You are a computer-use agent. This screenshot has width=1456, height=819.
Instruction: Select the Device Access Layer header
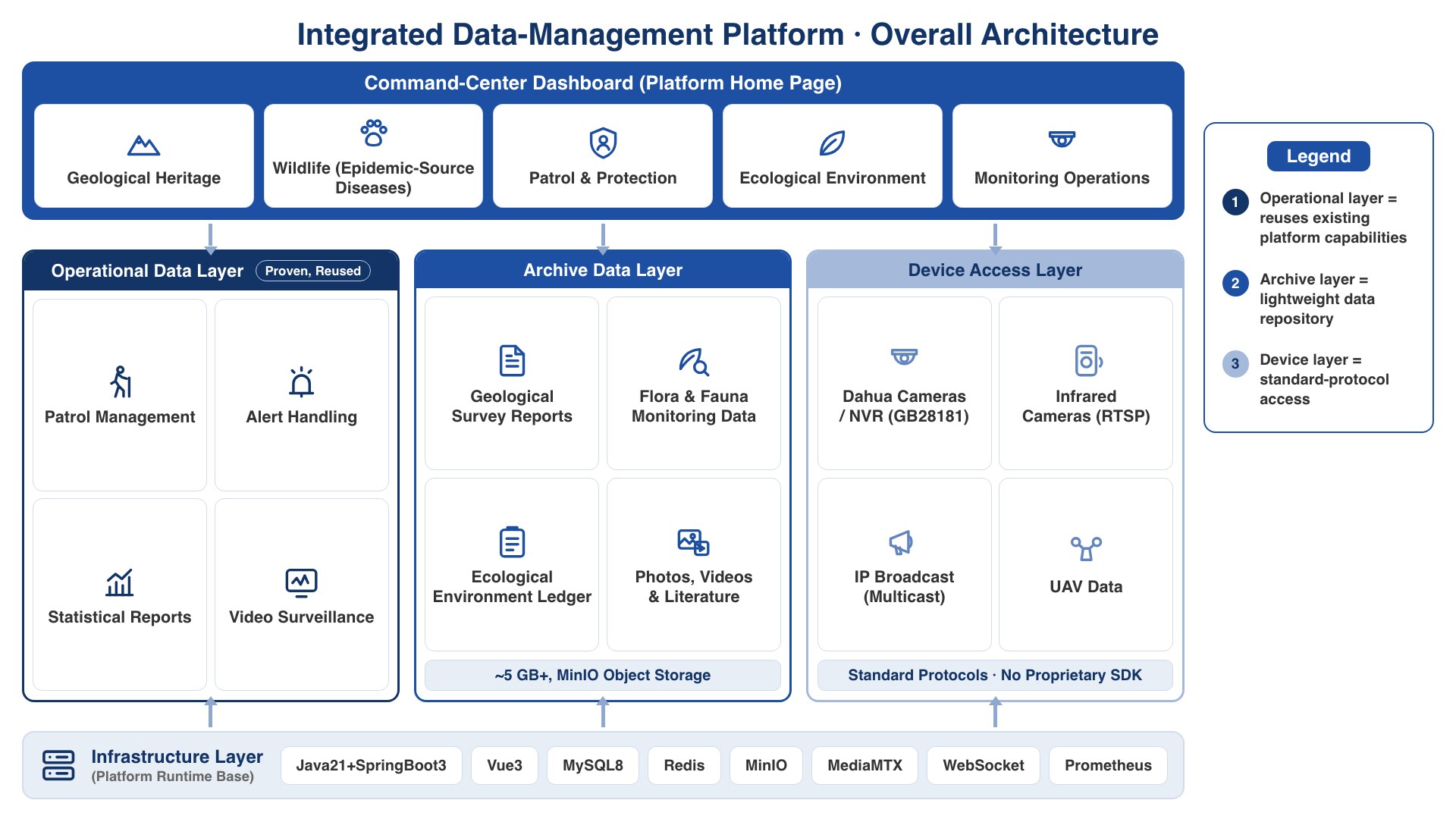pos(995,270)
